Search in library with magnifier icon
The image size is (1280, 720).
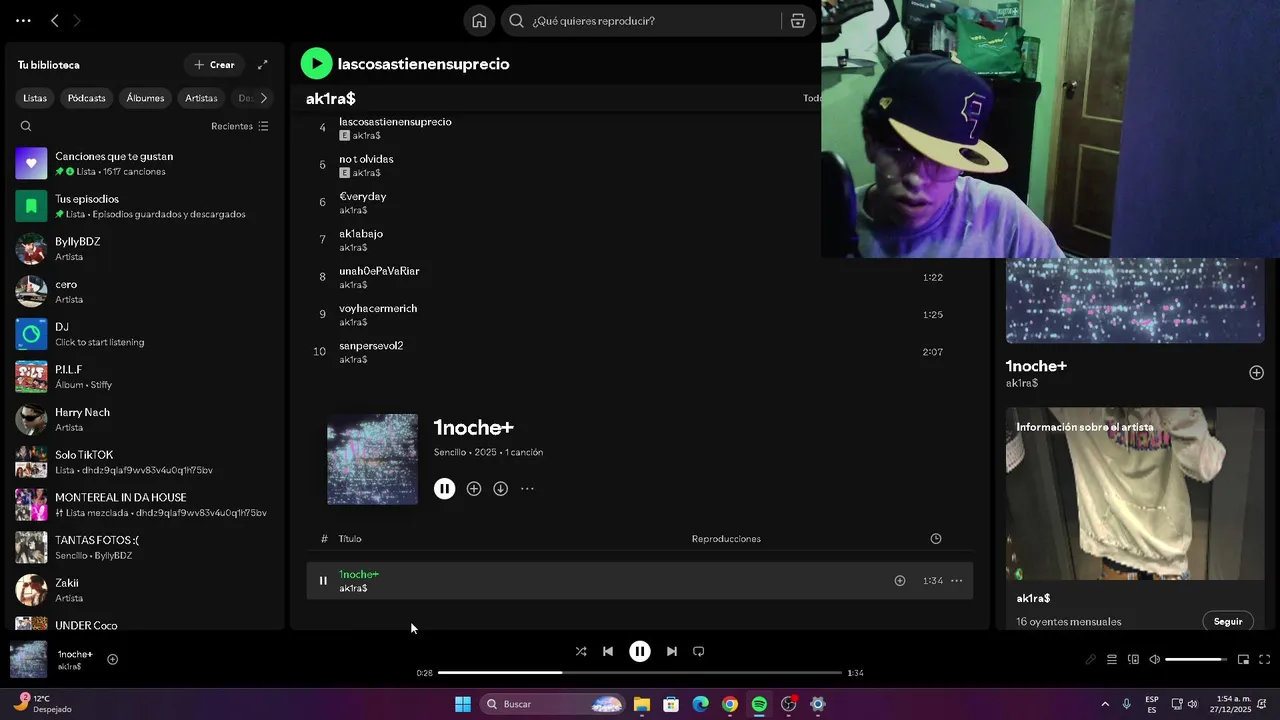click(26, 126)
